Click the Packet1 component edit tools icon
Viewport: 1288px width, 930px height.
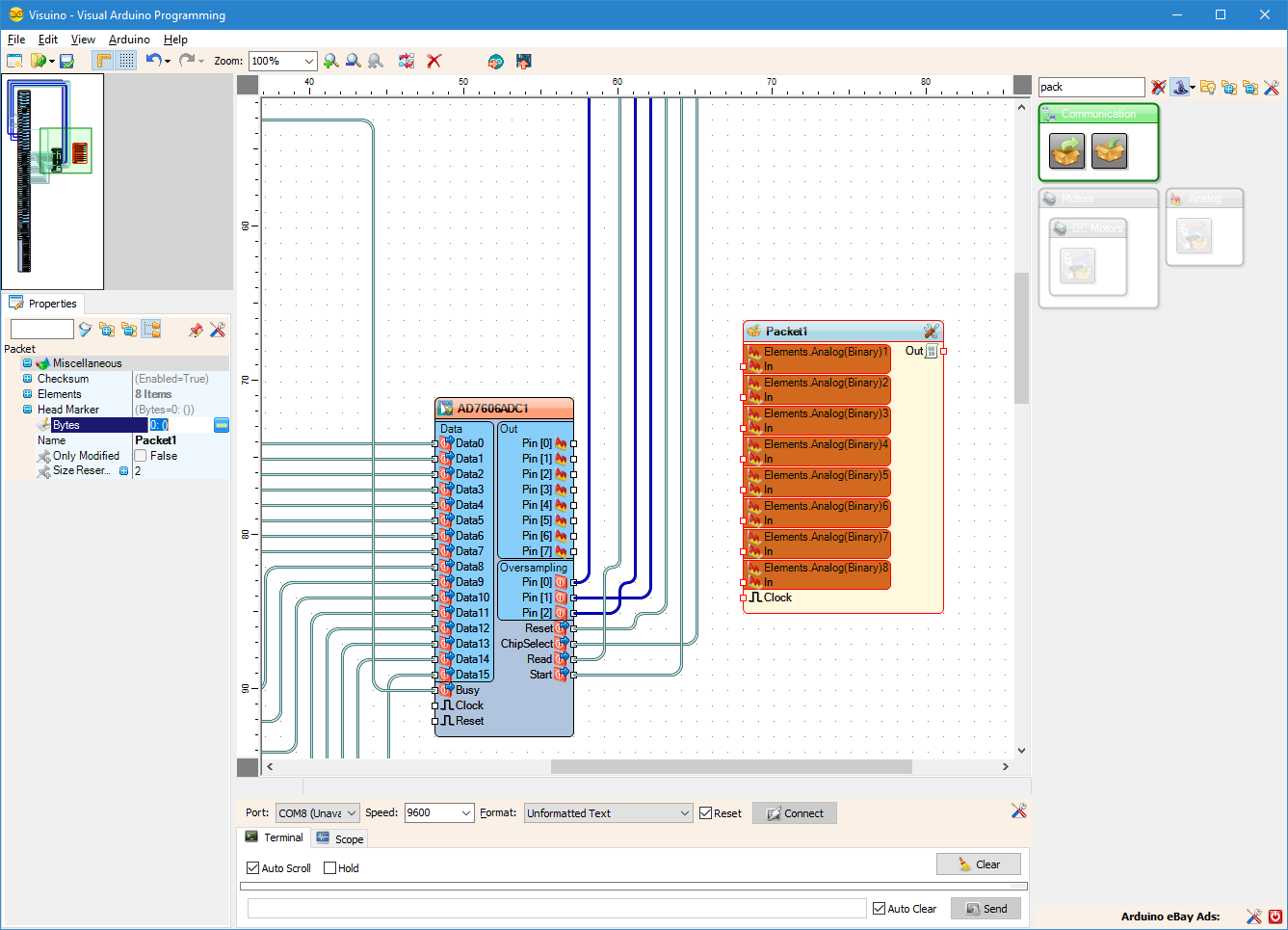(931, 332)
